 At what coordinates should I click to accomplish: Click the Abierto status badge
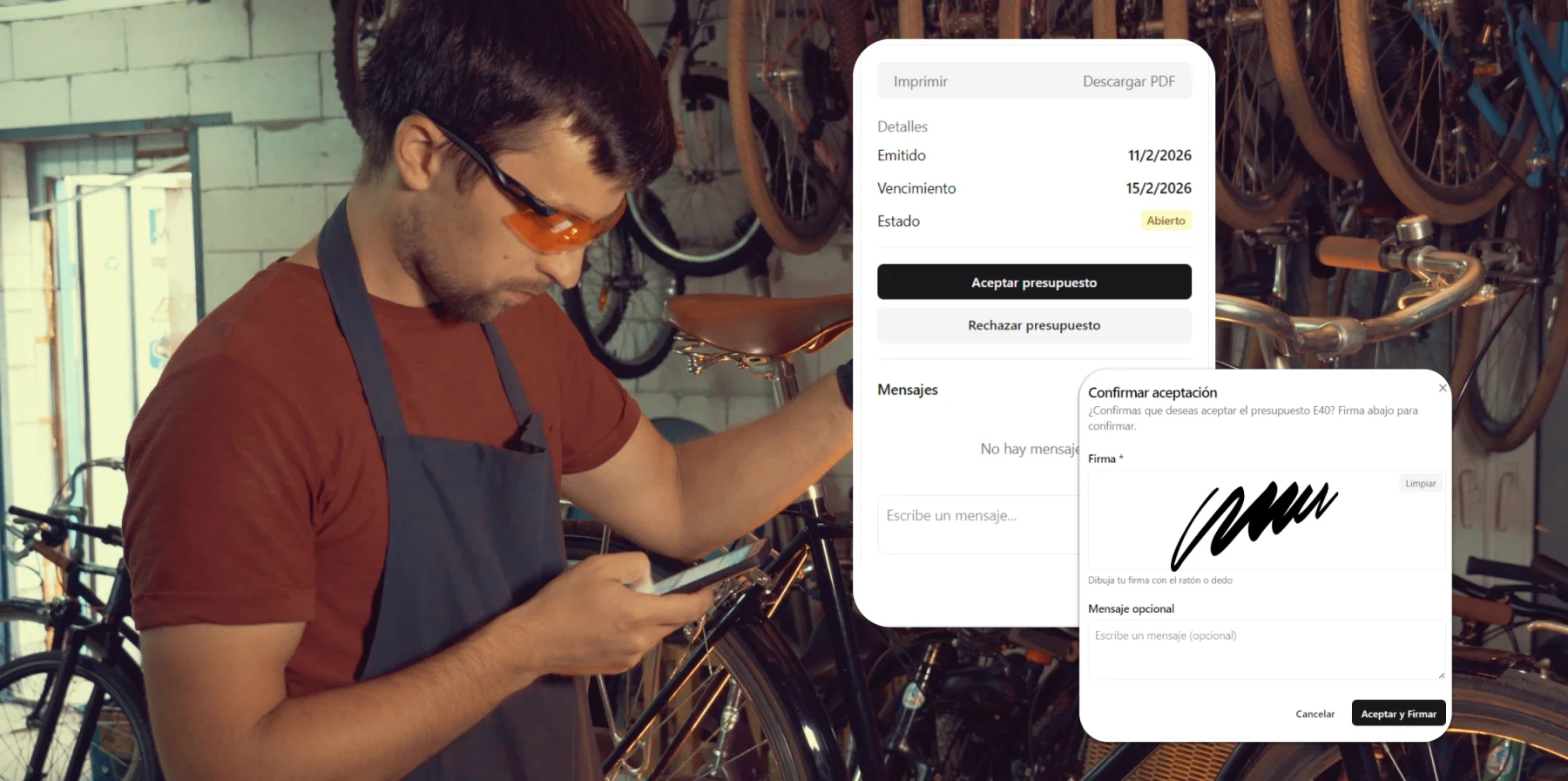click(x=1166, y=221)
